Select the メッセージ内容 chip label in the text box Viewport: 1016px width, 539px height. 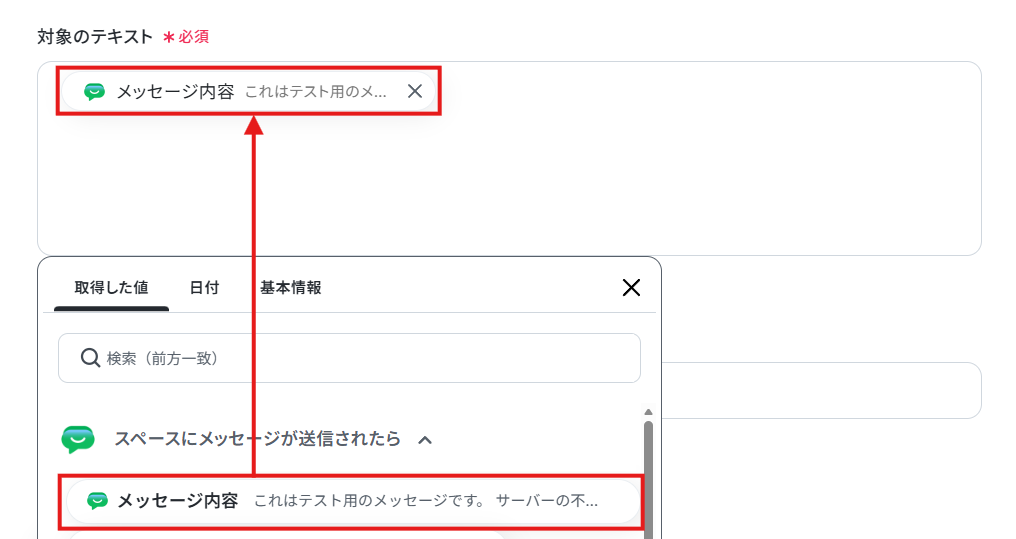coord(176,92)
